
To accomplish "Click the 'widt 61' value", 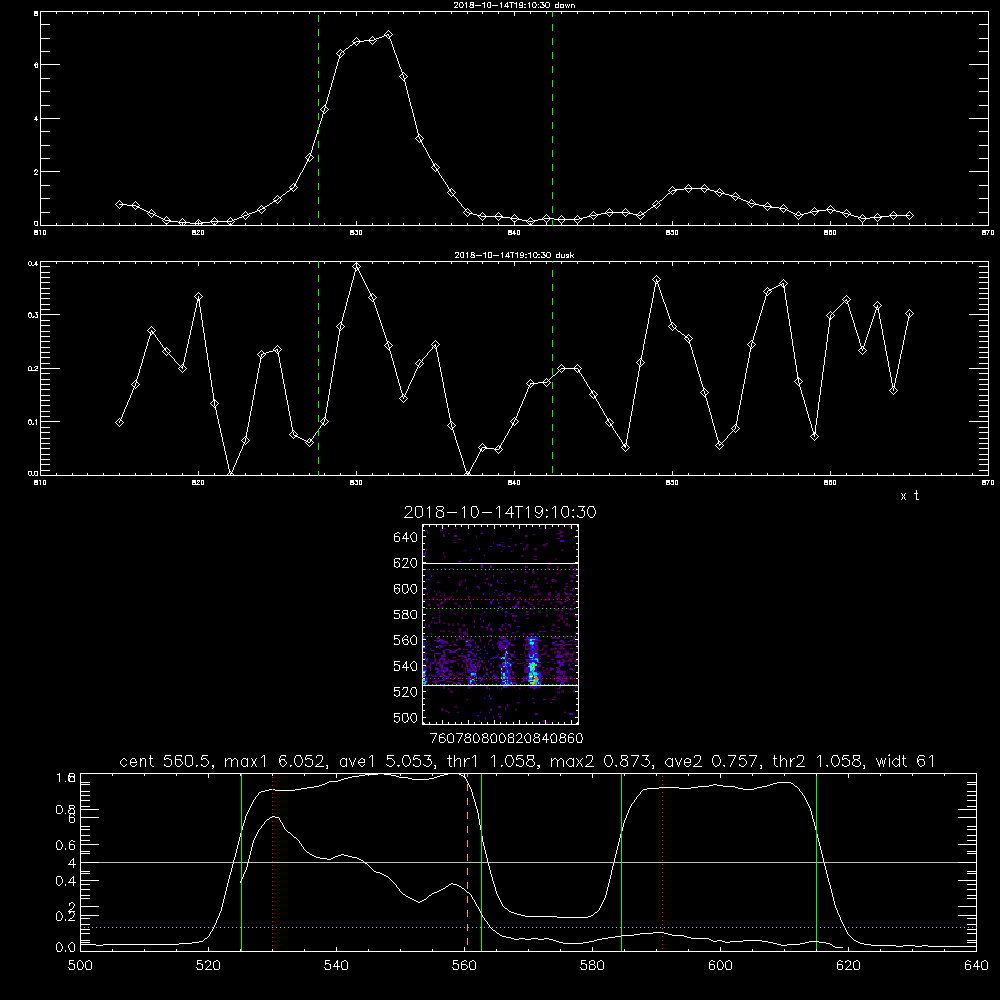I will [906, 761].
